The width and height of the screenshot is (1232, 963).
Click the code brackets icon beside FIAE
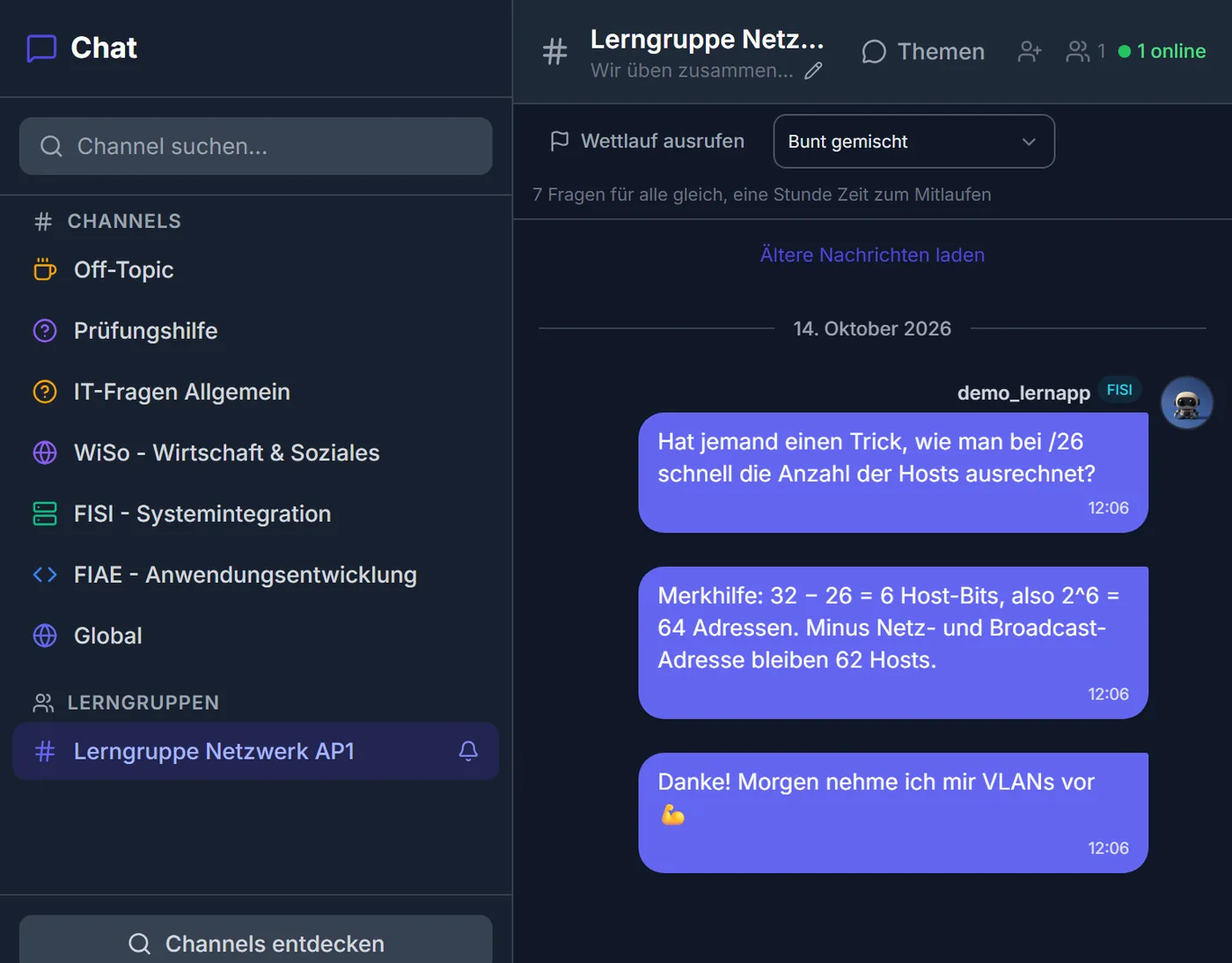45,575
